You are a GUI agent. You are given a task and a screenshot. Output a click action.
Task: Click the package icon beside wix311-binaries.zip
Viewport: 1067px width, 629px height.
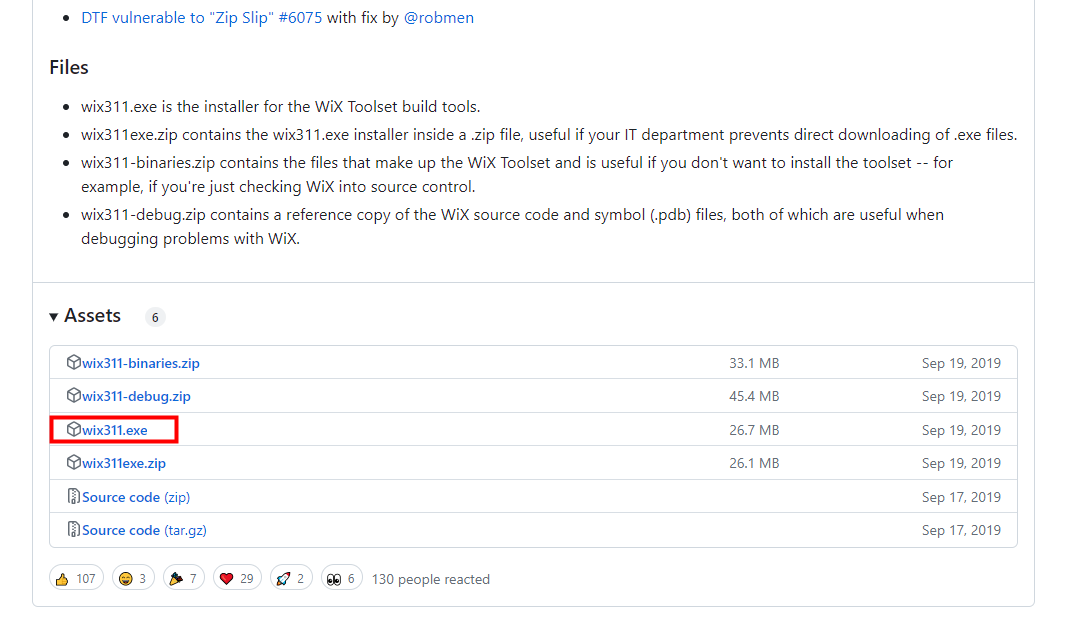tap(73, 362)
